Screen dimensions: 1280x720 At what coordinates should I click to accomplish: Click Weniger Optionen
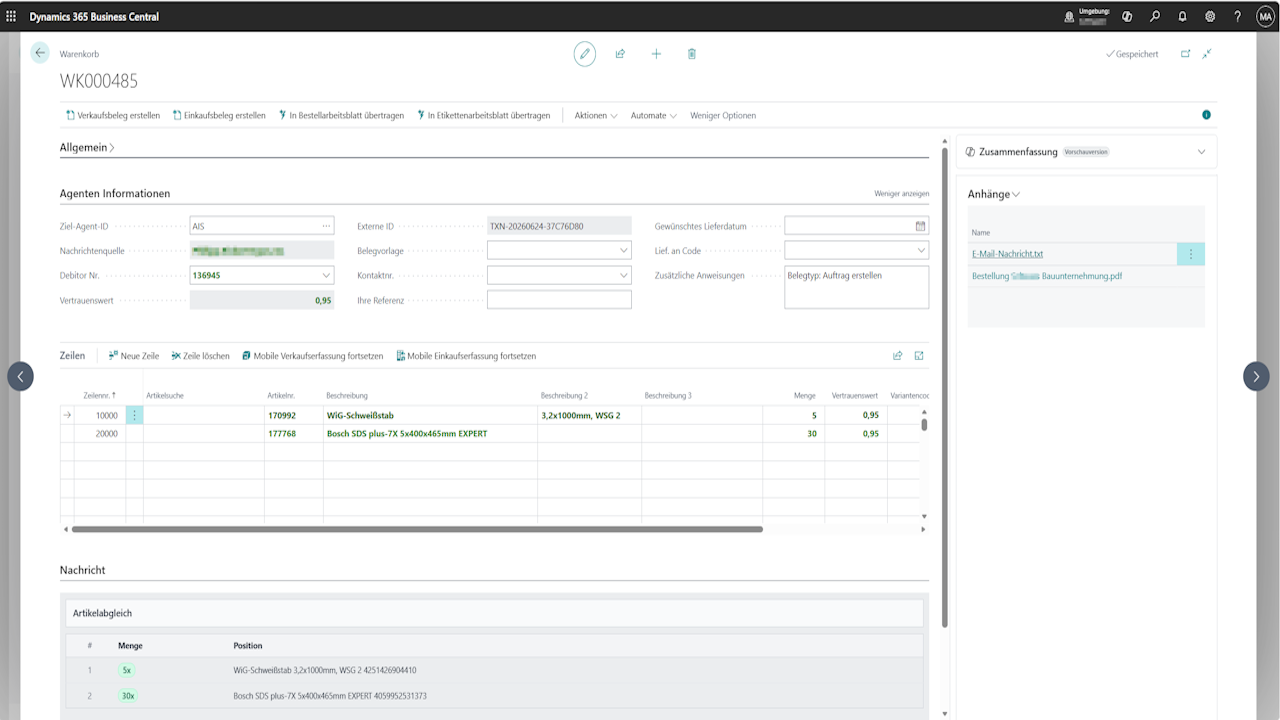[723, 116]
